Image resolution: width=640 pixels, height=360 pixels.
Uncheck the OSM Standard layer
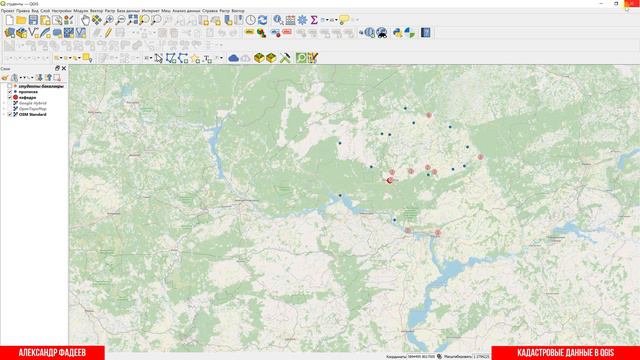tap(10, 115)
